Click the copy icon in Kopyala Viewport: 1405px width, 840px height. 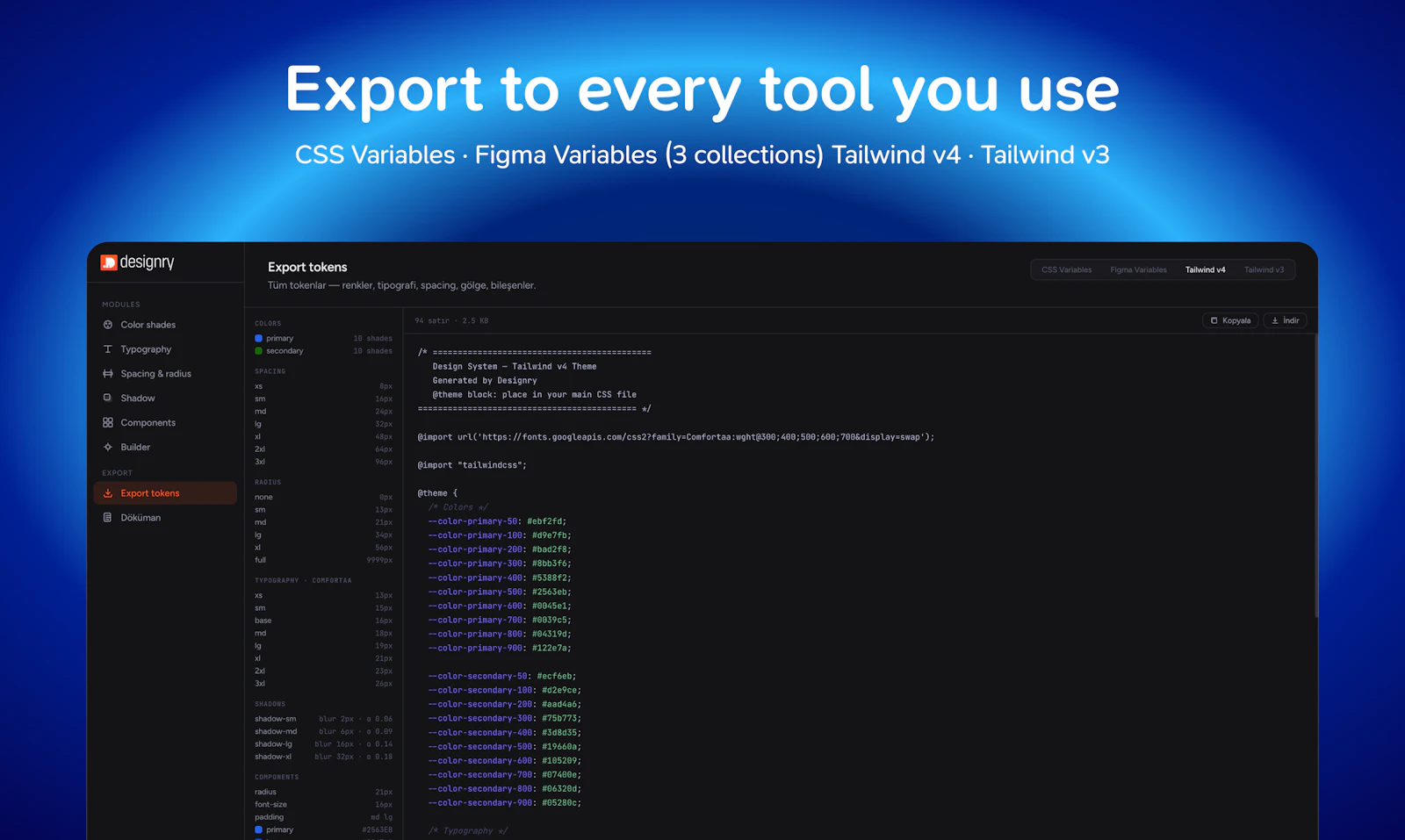click(x=1214, y=320)
